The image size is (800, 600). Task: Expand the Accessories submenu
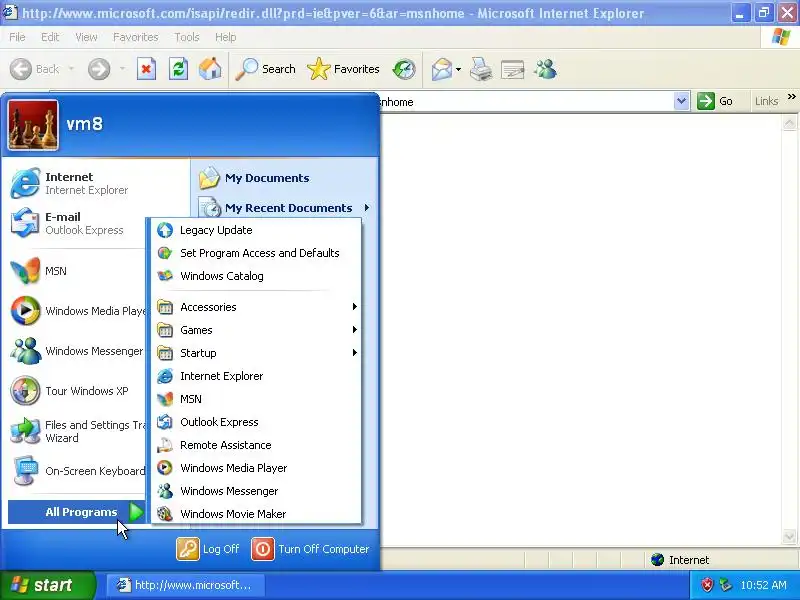(x=257, y=307)
